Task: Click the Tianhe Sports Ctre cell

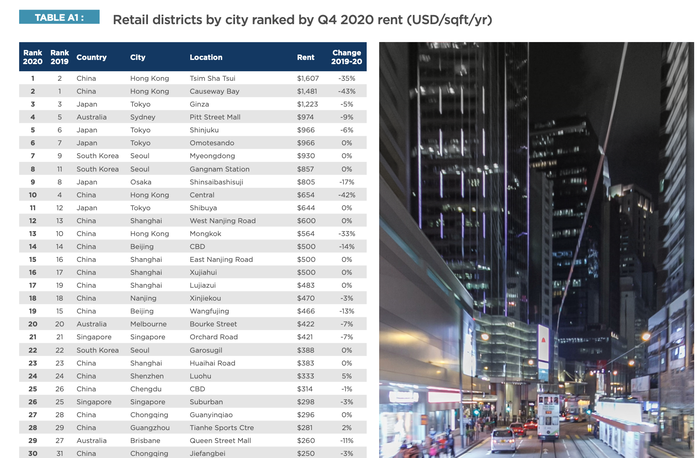Action: point(221,428)
